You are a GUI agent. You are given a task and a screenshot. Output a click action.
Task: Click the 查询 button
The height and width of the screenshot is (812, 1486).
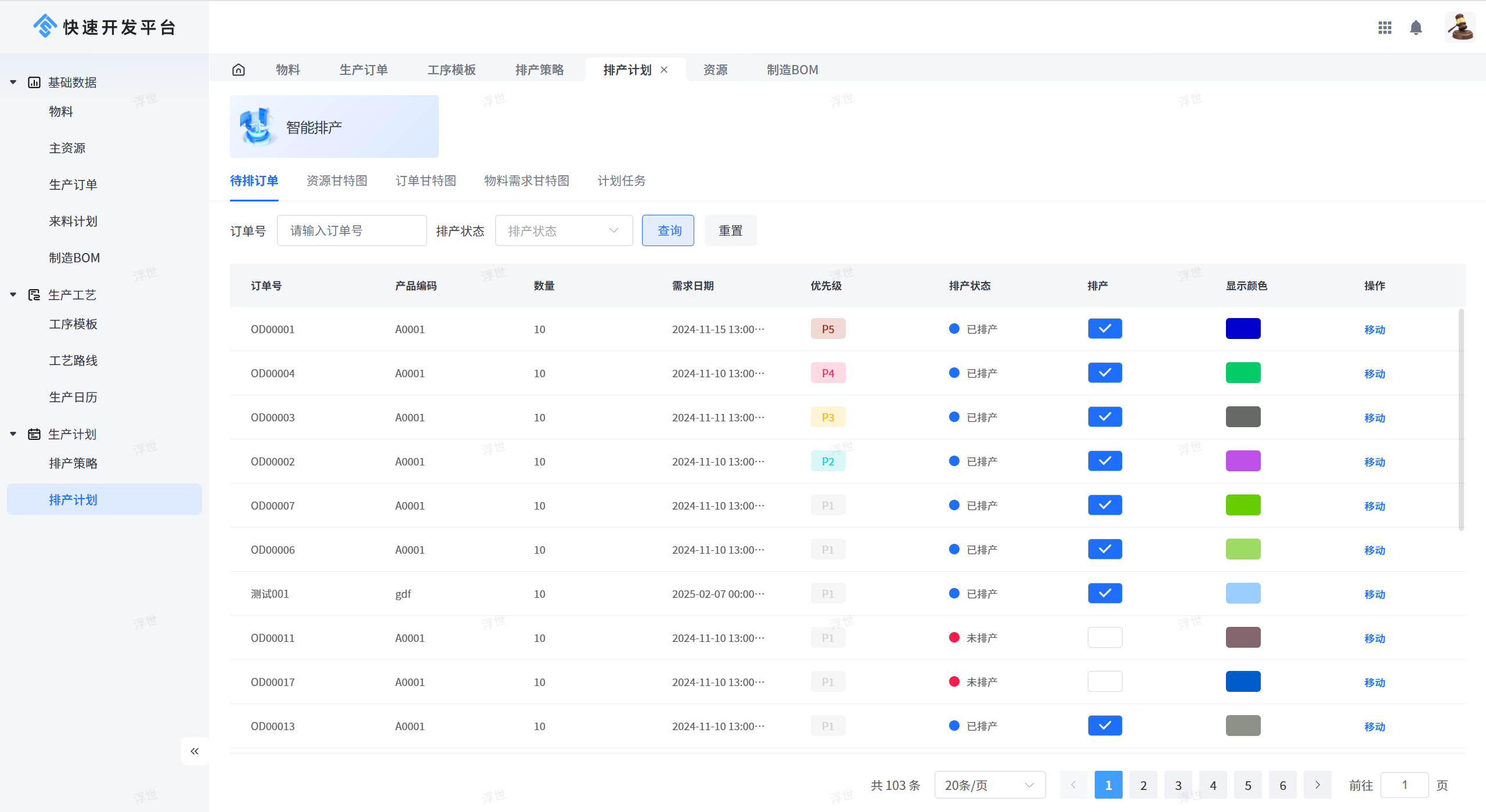668,230
